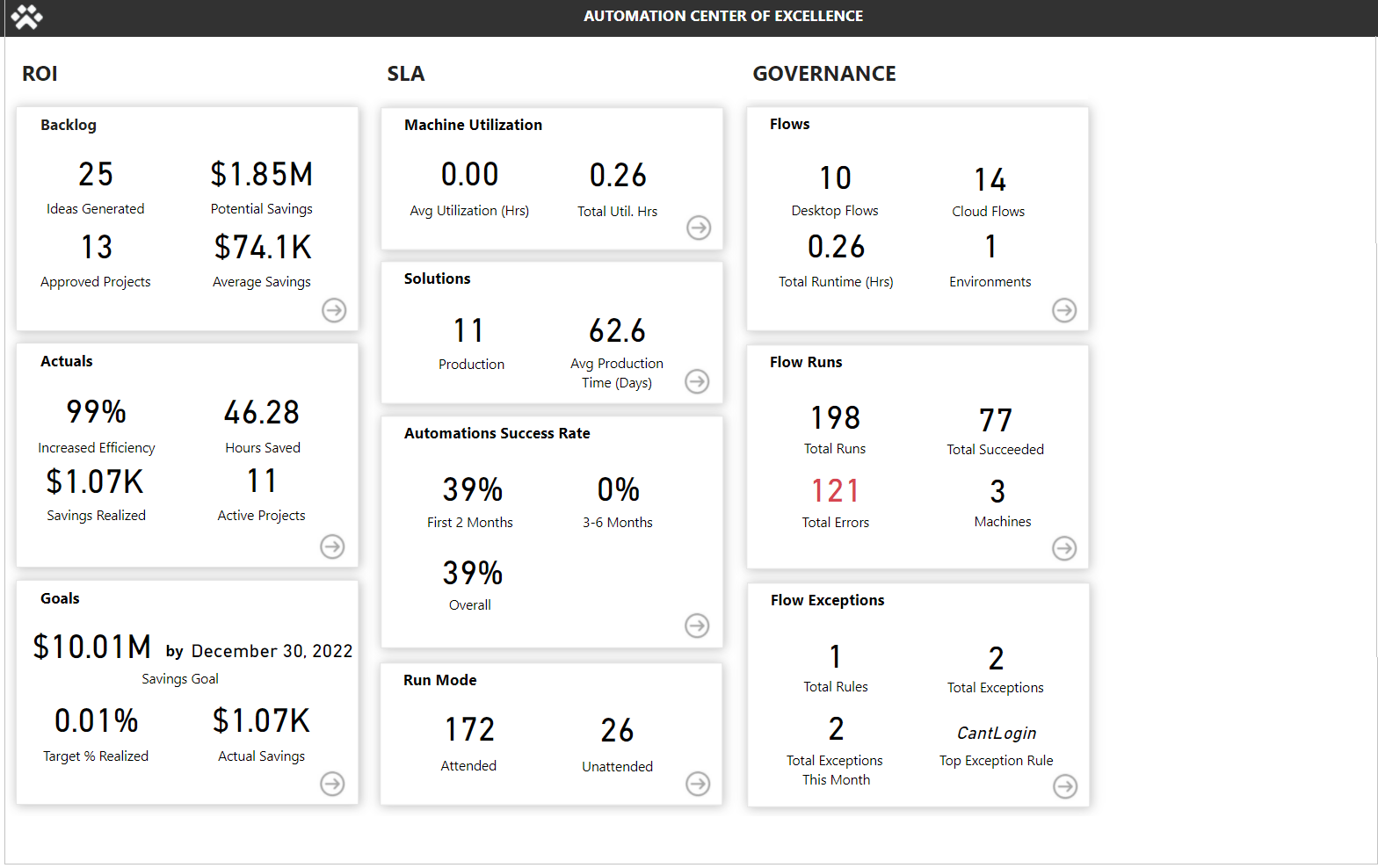The height and width of the screenshot is (868, 1378).
Task: Click the Flows card arrow icon
Action: coord(1064,310)
